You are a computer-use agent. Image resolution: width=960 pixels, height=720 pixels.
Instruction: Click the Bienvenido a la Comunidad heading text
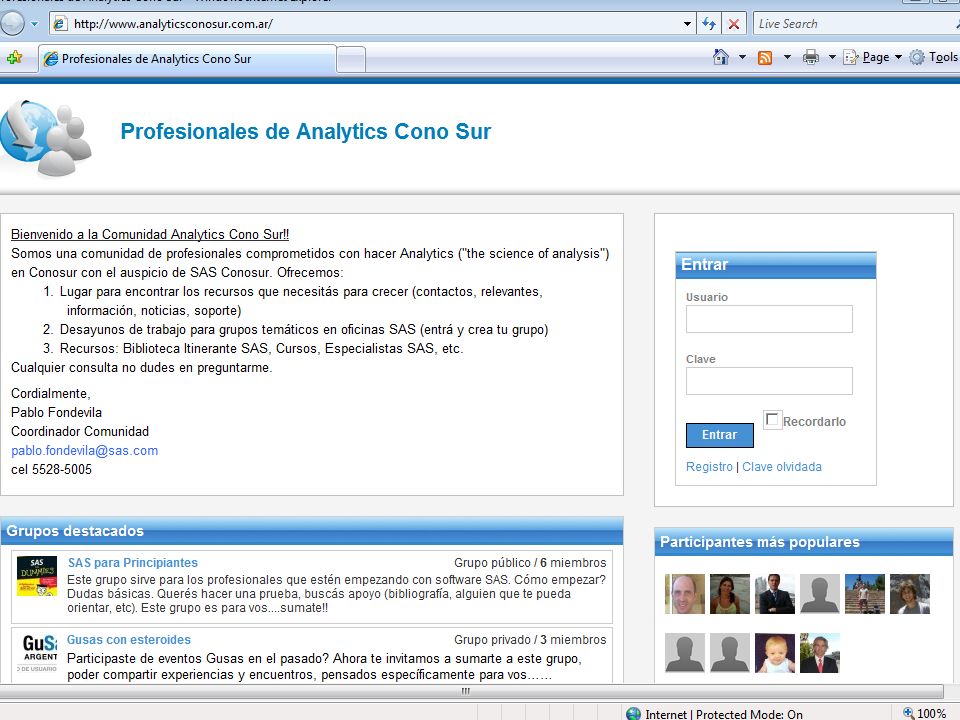150,234
